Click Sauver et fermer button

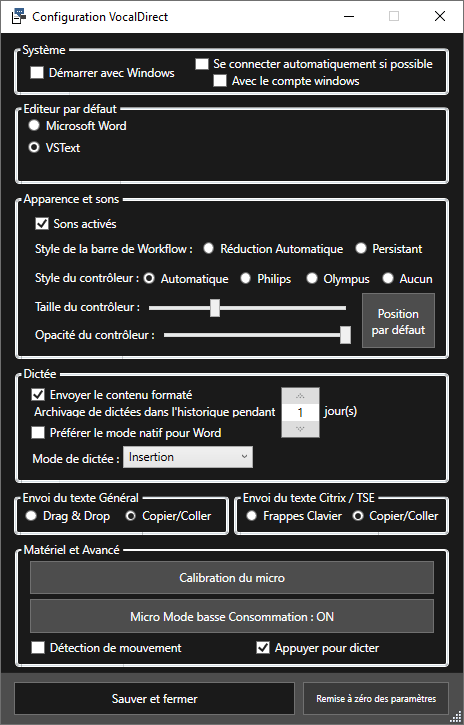(x=154, y=699)
